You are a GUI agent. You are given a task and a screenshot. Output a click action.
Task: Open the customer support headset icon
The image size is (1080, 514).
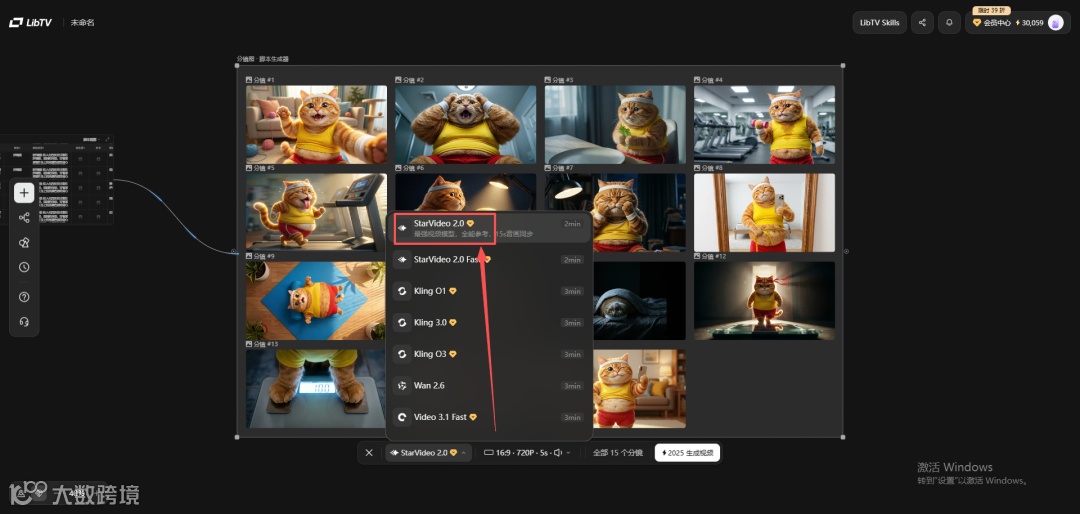coord(24,322)
